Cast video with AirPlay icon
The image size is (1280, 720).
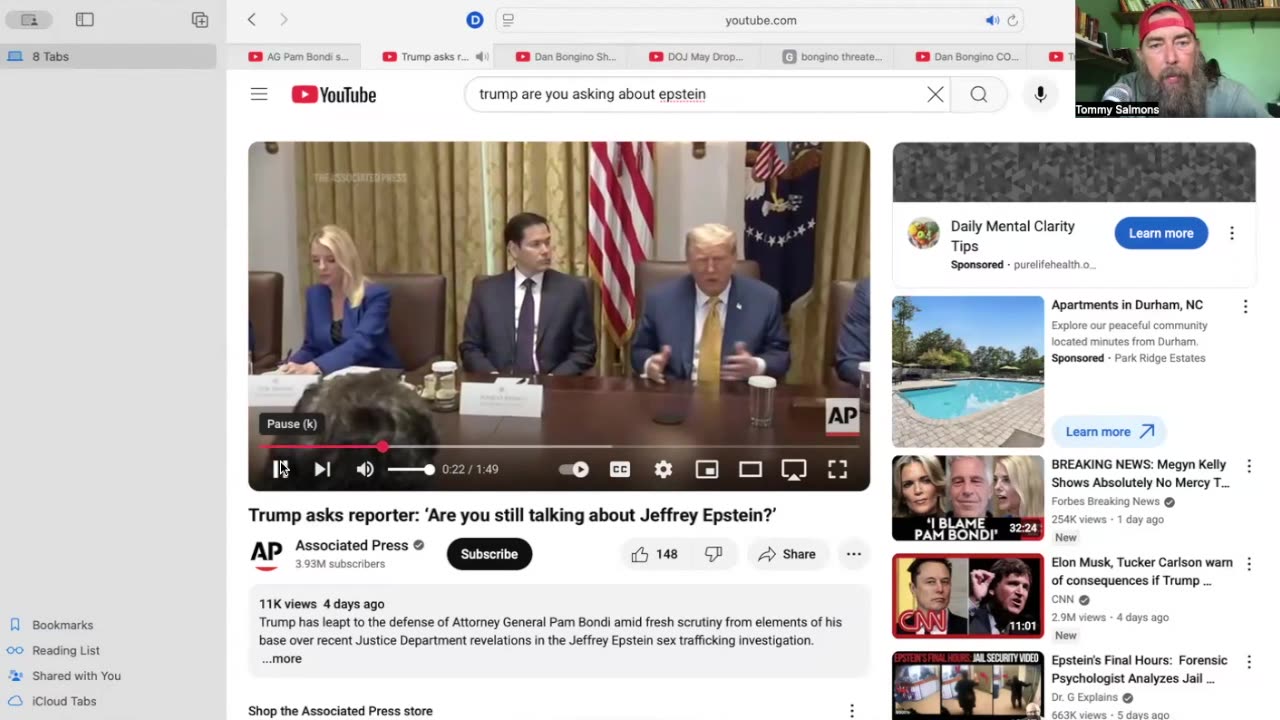pyautogui.click(x=794, y=469)
